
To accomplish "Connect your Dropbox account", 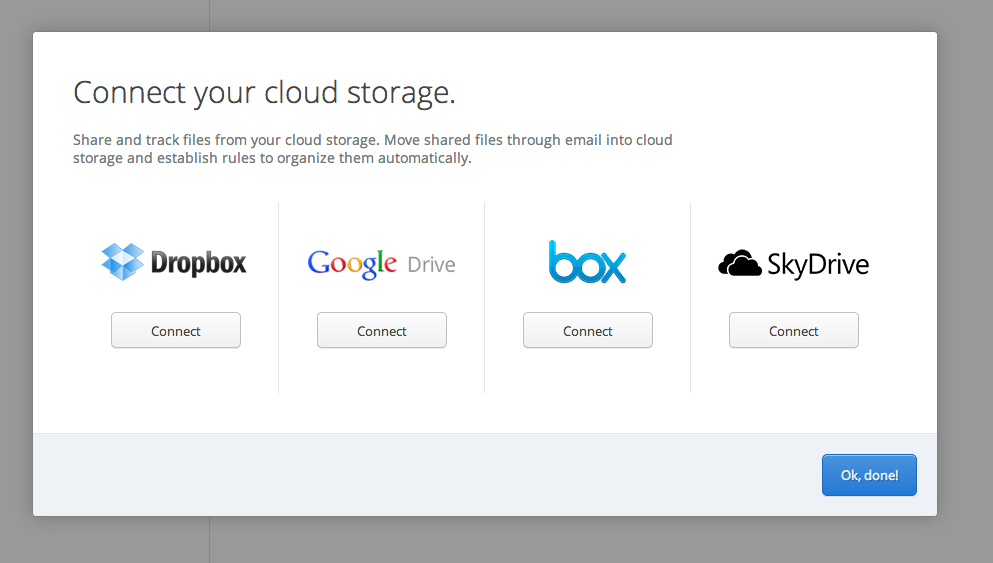I will [176, 331].
